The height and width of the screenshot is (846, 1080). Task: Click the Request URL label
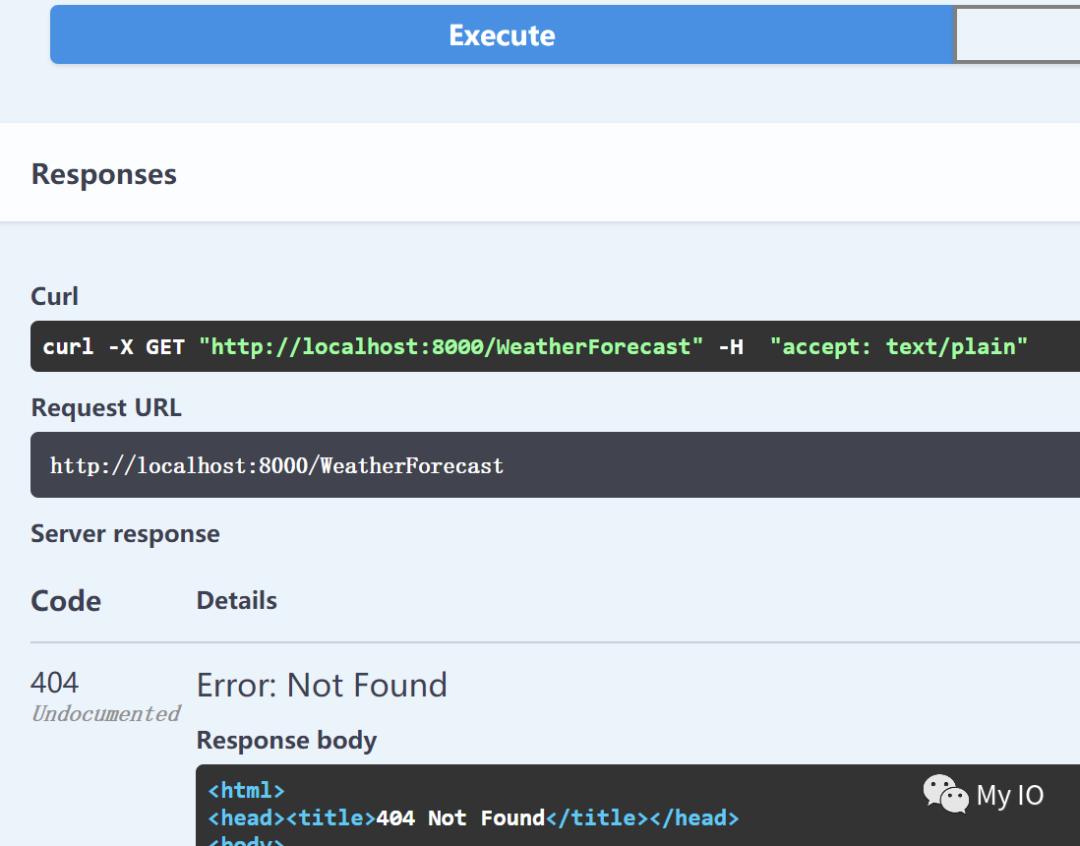(x=106, y=407)
